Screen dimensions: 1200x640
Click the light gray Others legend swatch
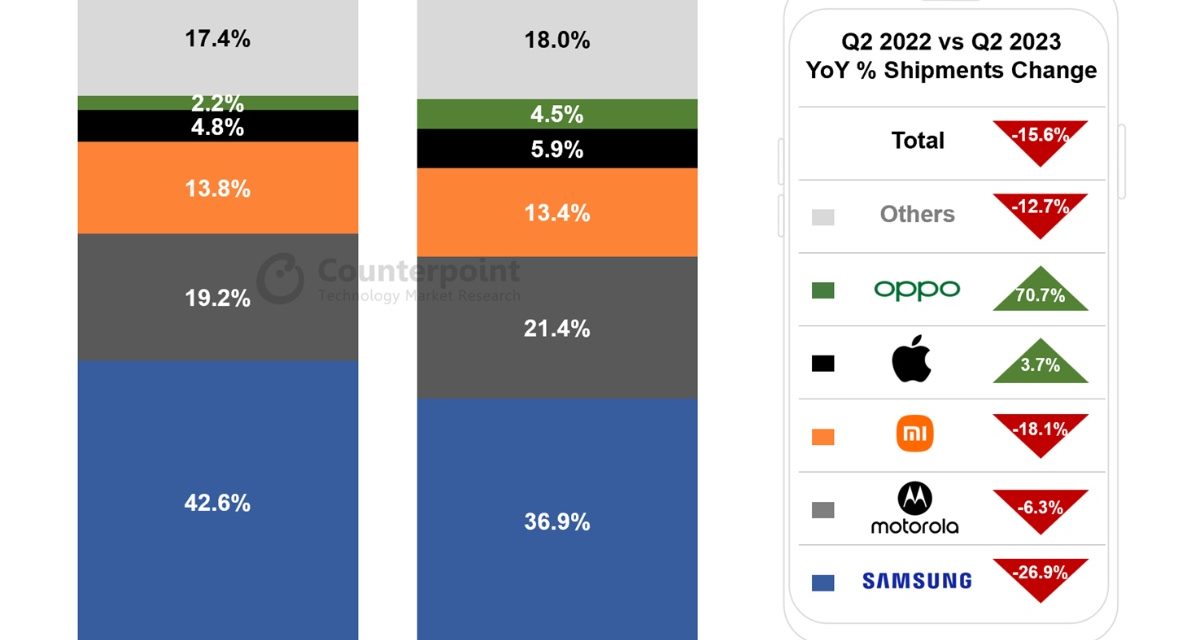(x=823, y=217)
